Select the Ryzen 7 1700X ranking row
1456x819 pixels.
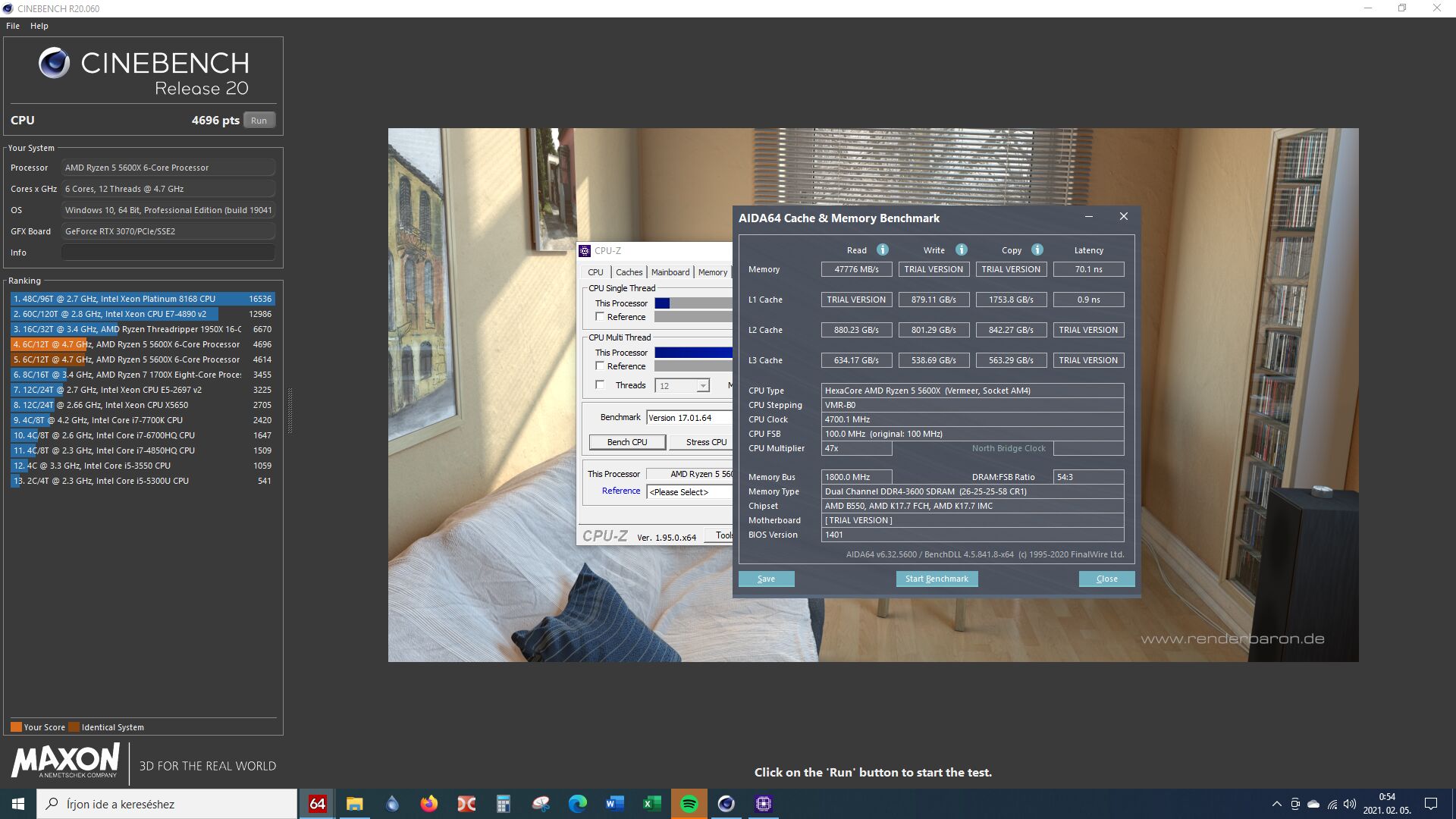pyautogui.click(x=143, y=375)
